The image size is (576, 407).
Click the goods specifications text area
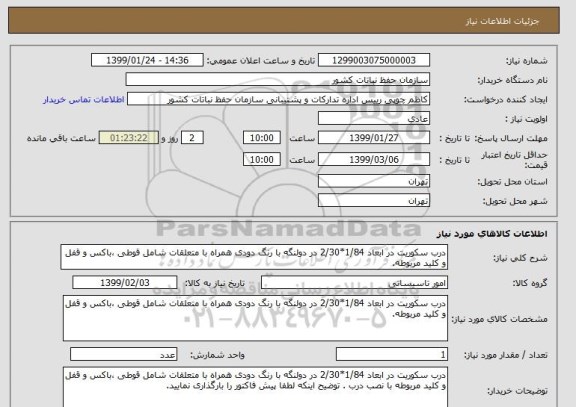(x=255, y=318)
